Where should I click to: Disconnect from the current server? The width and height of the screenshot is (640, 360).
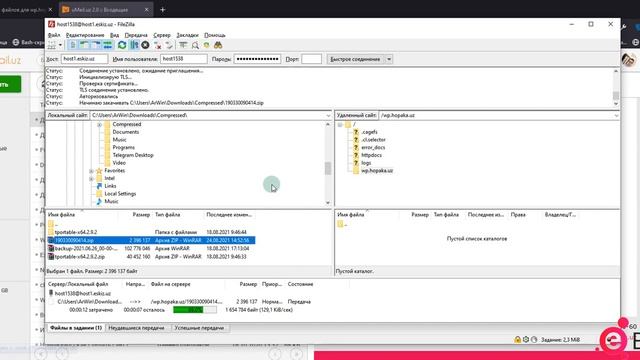click(158, 45)
